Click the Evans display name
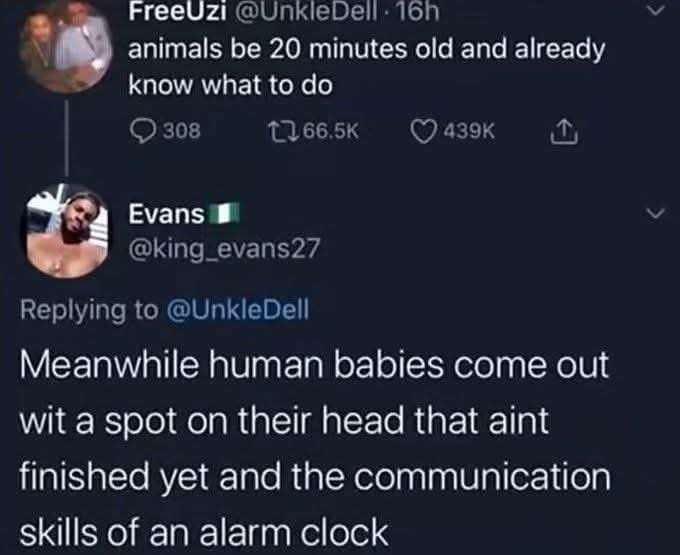 click(x=166, y=214)
